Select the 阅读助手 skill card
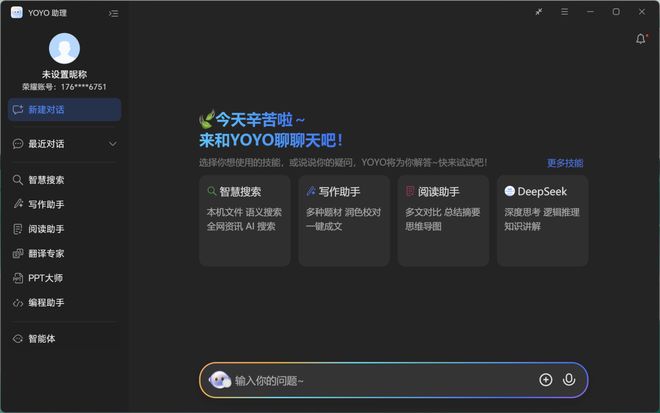Viewport: 660px width, 413px height. pos(444,221)
